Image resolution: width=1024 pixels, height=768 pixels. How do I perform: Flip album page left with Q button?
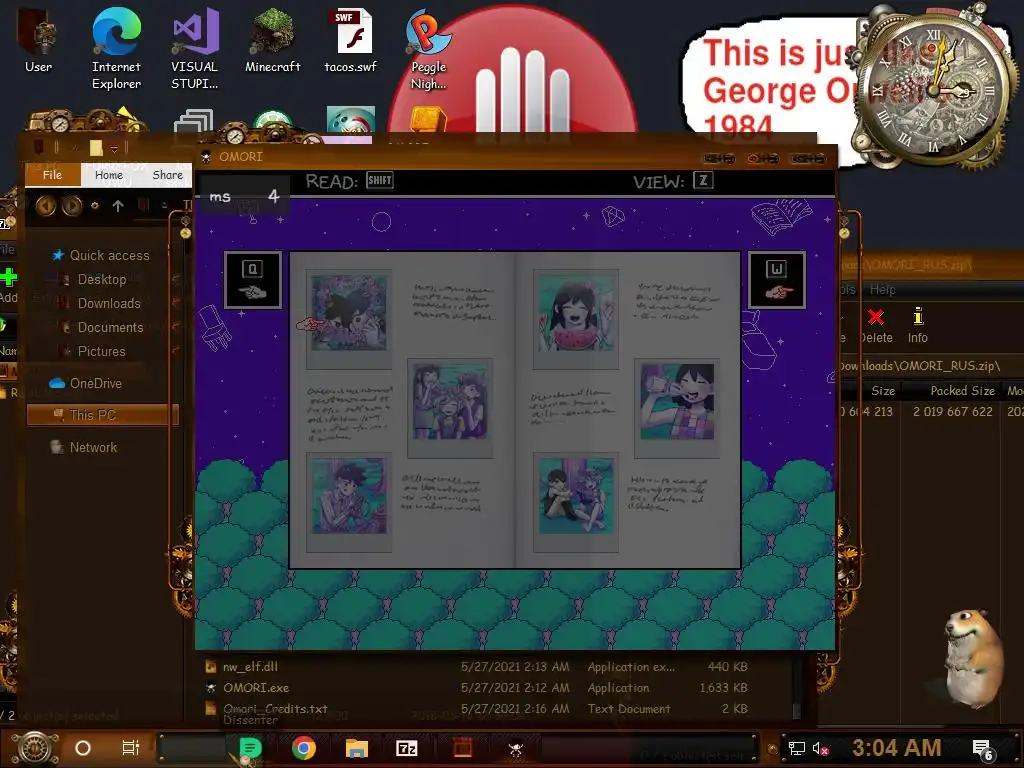[253, 280]
